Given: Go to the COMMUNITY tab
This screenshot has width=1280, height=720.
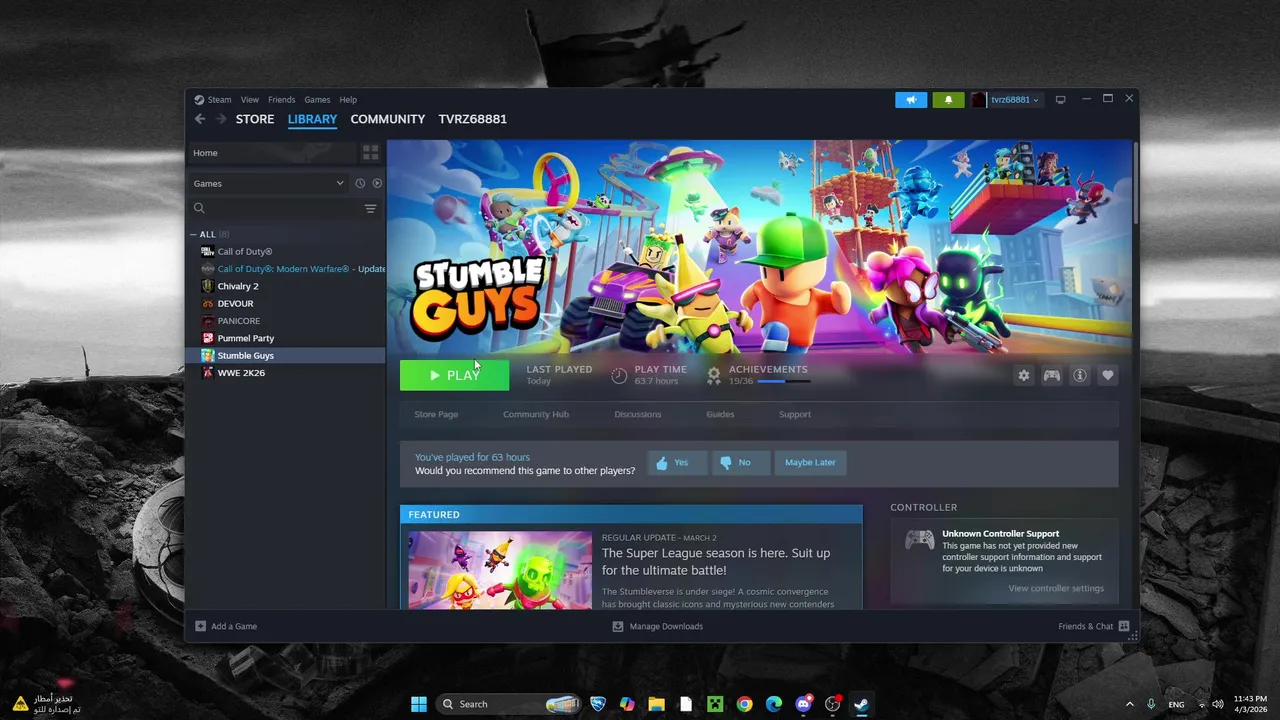Looking at the screenshot, I should pos(388,119).
